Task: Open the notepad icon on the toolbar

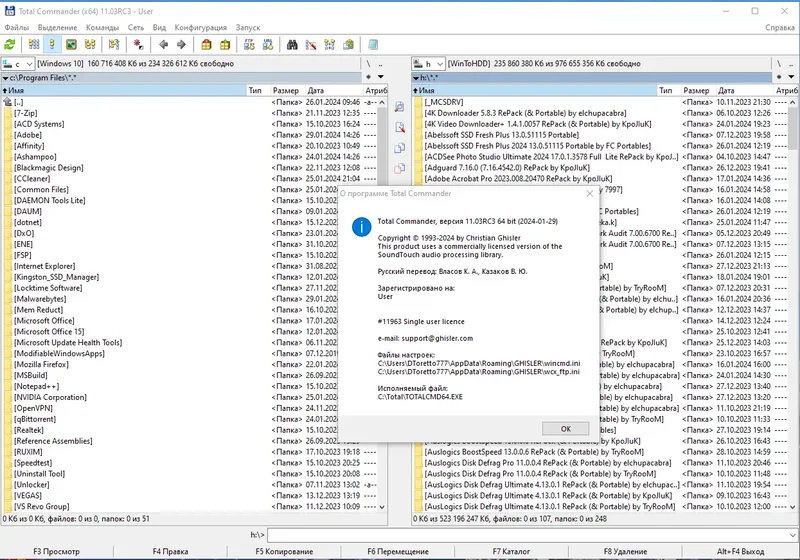Action: [373, 45]
